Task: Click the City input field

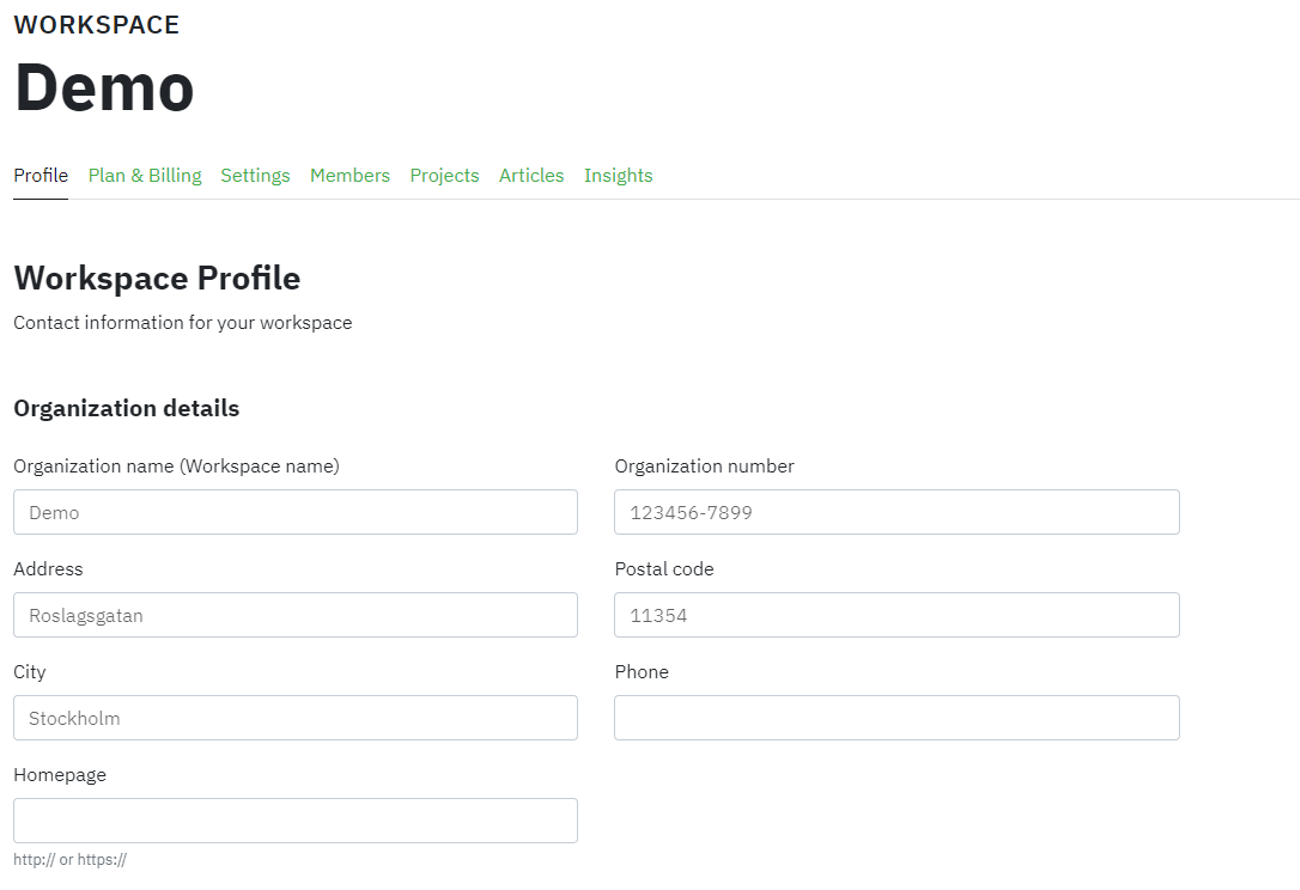Action: coord(295,718)
